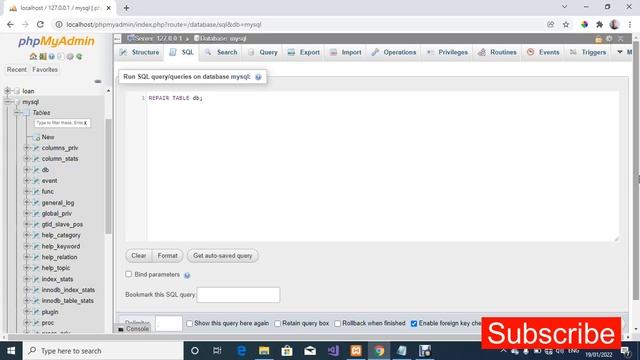Uncheck Enable foreign key checks

click(x=414, y=323)
